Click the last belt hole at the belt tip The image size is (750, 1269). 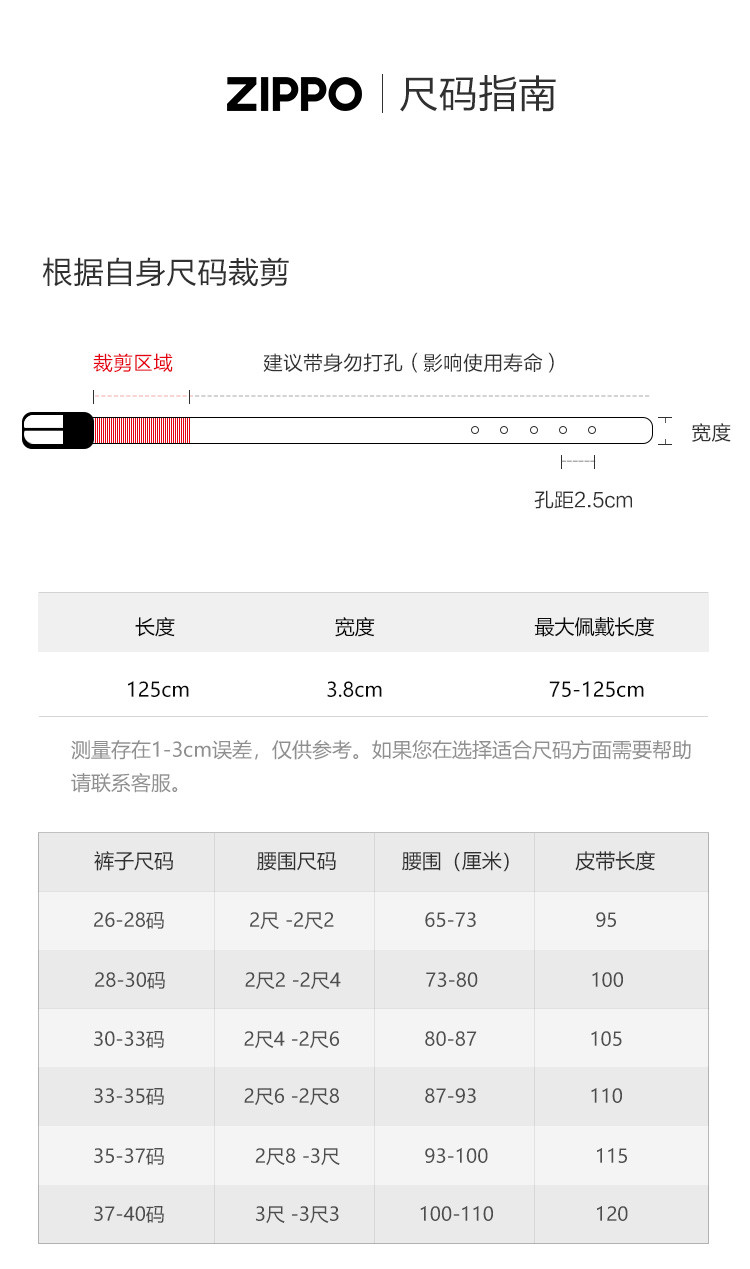point(592,430)
